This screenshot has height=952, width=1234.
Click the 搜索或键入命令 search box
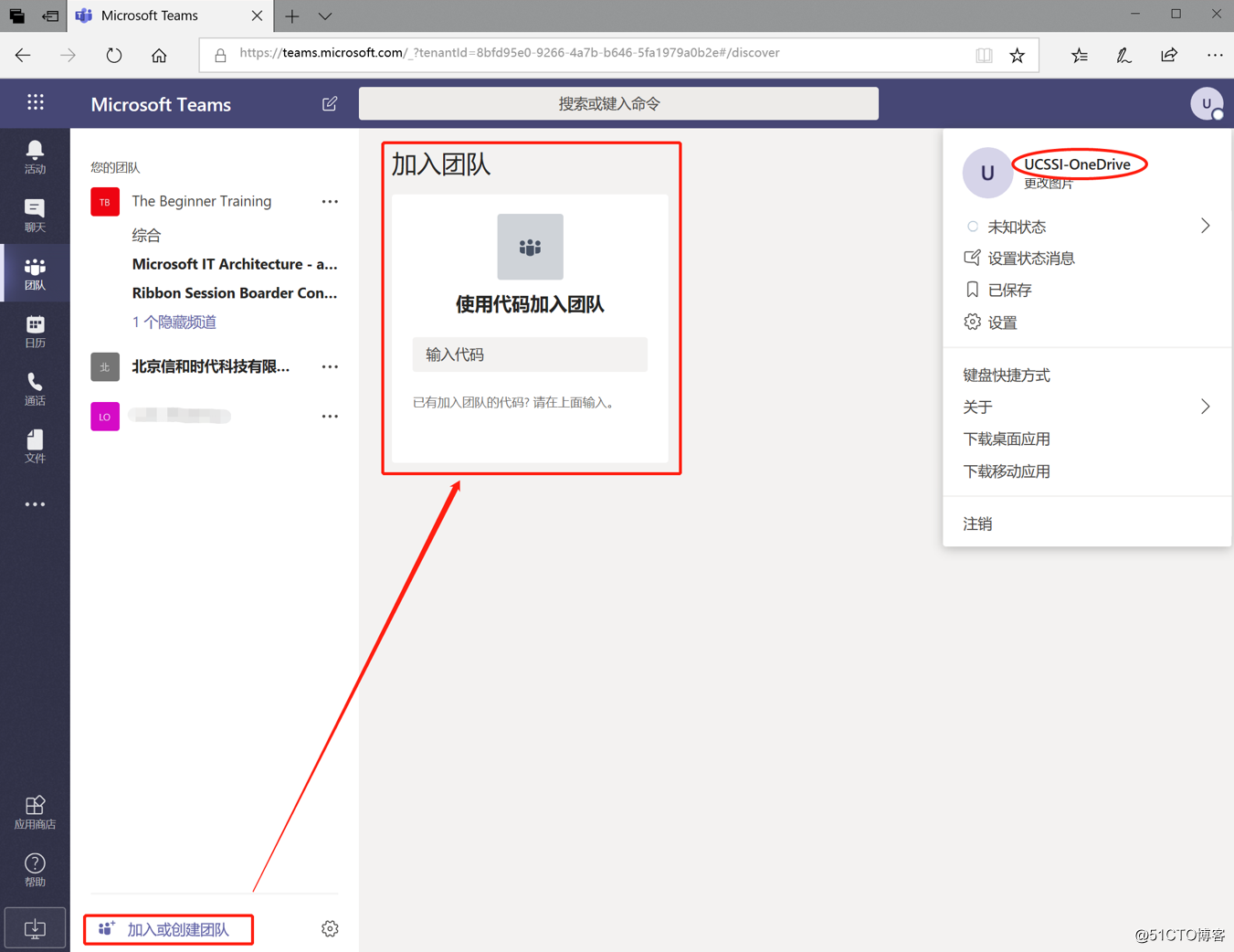[x=618, y=104]
